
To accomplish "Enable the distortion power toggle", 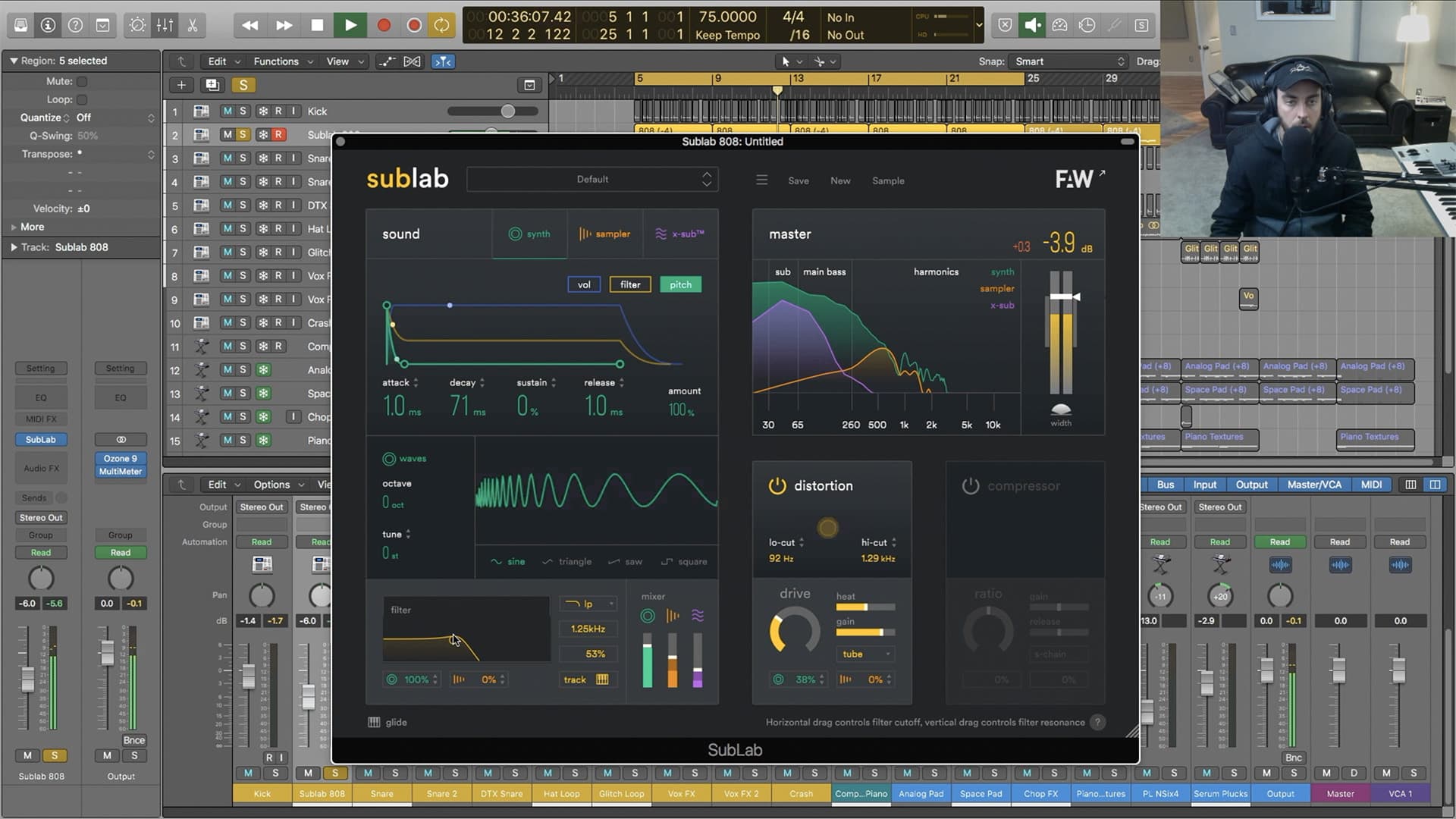I will [x=777, y=486].
